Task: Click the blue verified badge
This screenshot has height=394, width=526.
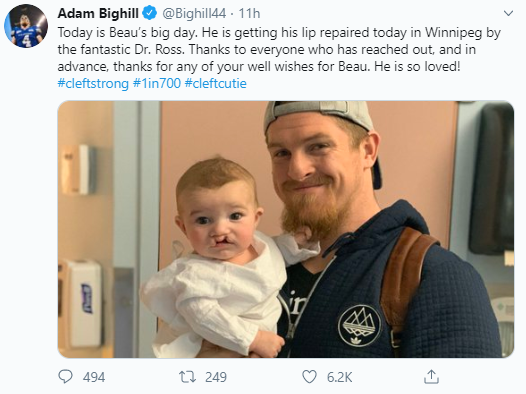Action: click(x=150, y=13)
